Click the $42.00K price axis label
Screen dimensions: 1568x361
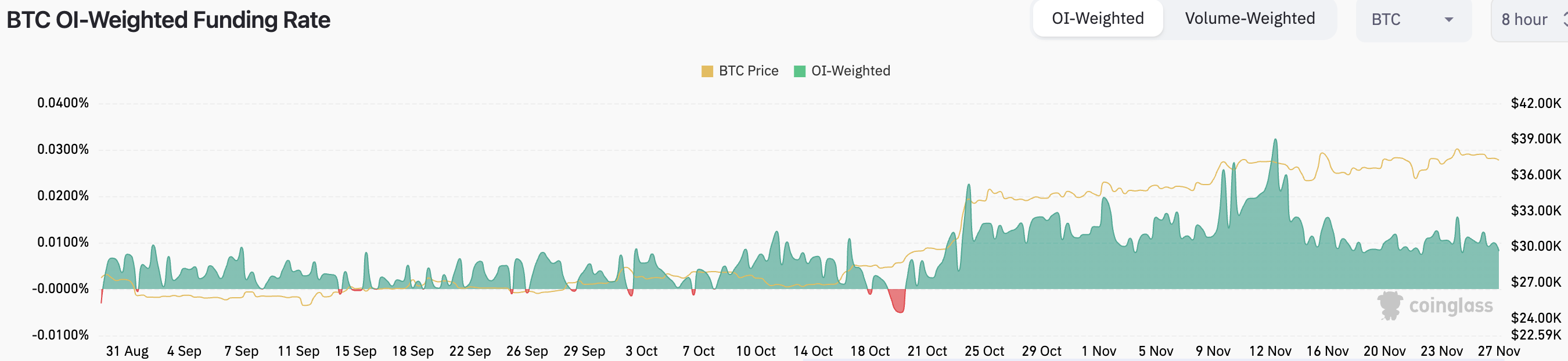pyautogui.click(x=1535, y=103)
